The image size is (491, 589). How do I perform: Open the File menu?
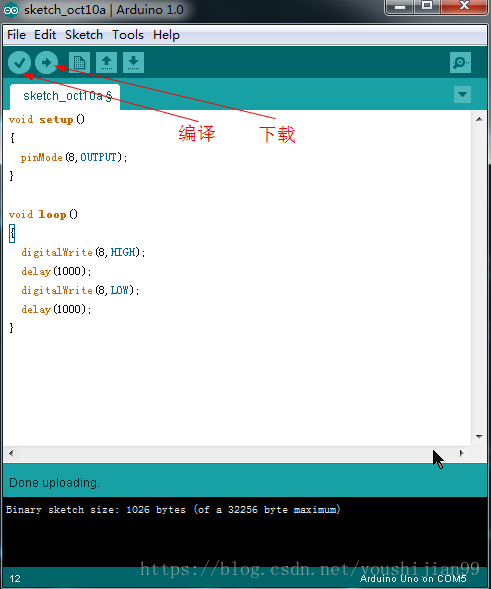point(17,35)
